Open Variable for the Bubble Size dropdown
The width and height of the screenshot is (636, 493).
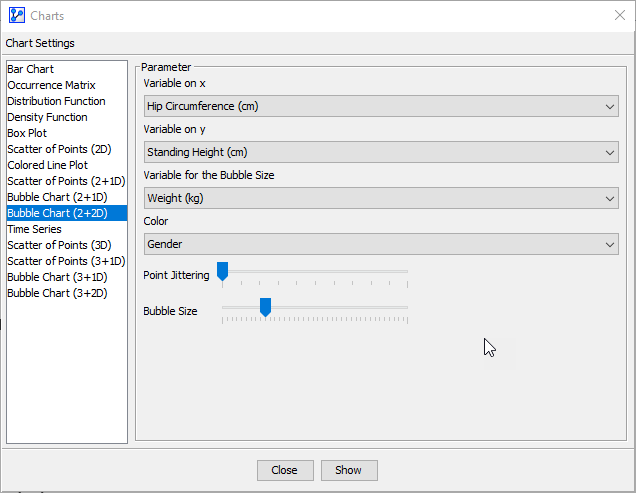click(381, 198)
